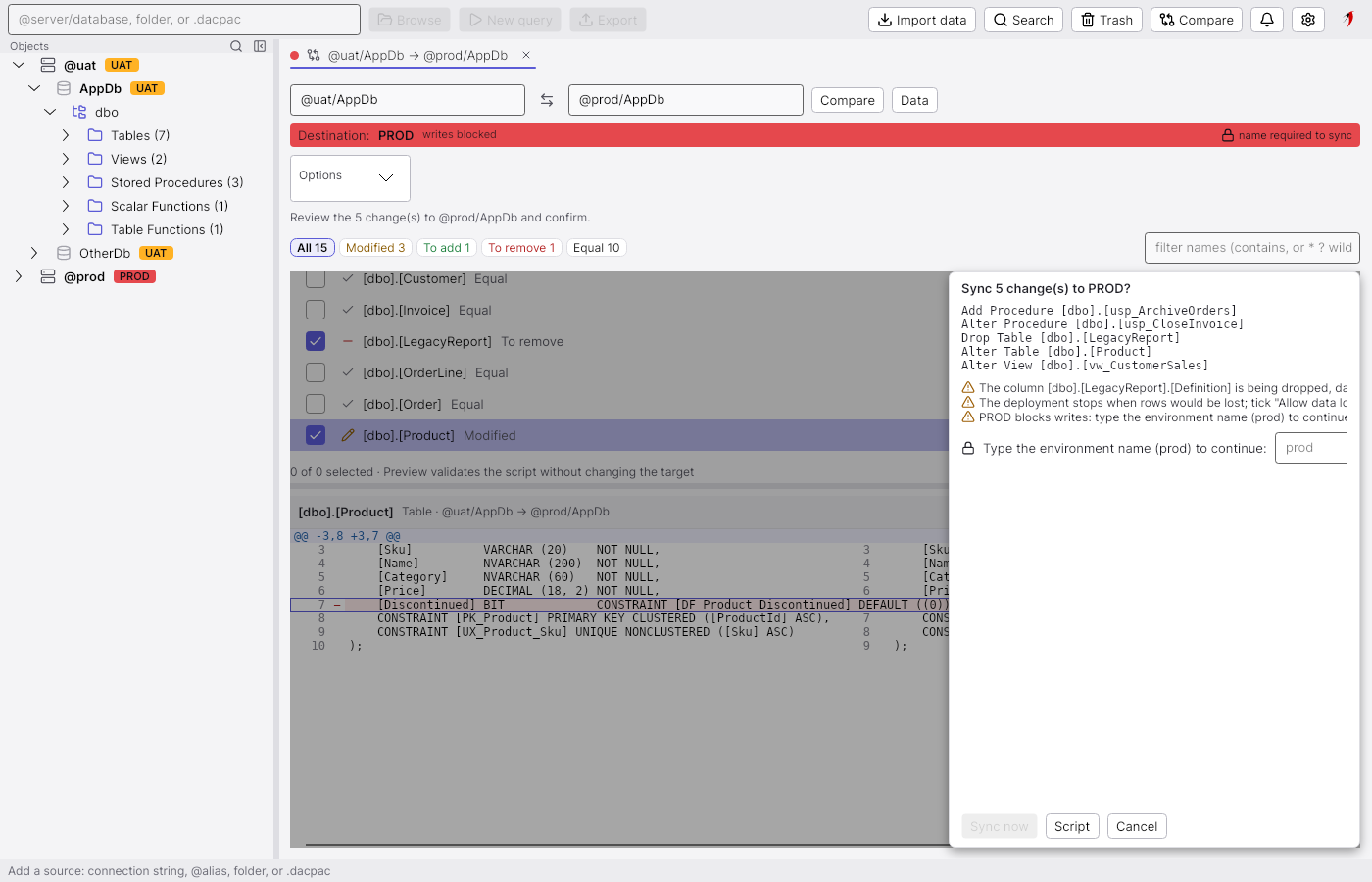
Task: Tick the [dbo].[Order] checkbox
Action: point(316,404)
